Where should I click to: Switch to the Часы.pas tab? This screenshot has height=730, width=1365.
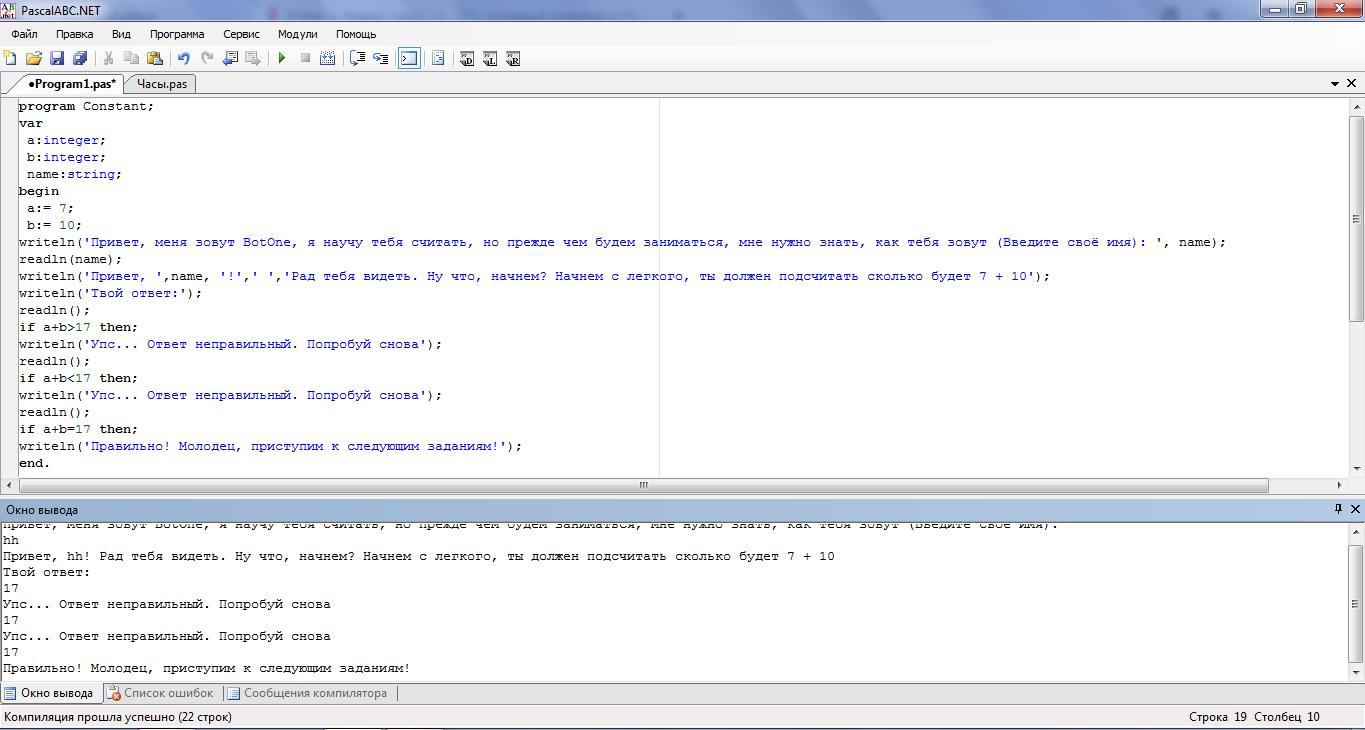[x=162, y=84]
